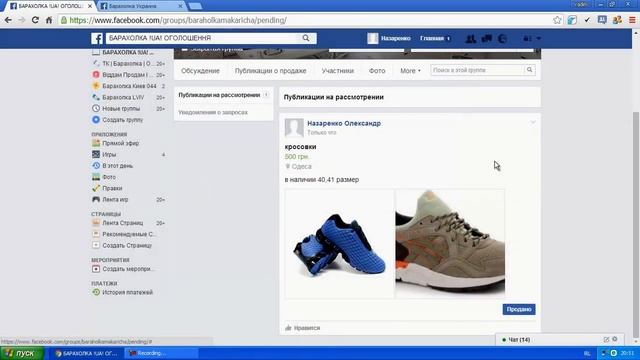Click the group search magnifier button
The height and width of the screenshot is (360, 640).
529,70
